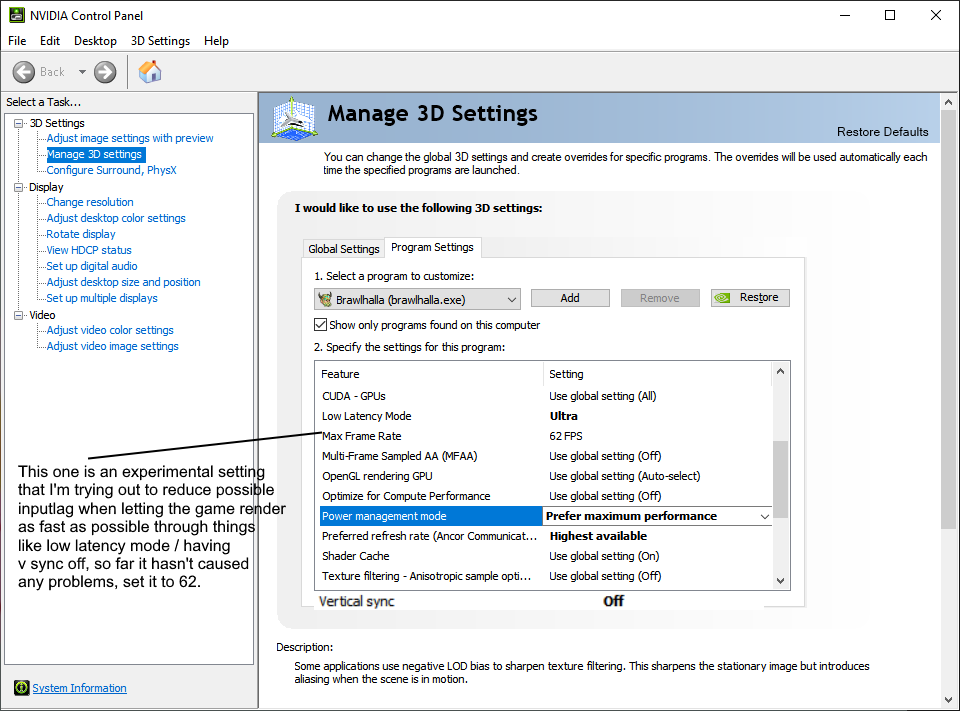Image resolution: width=960 pixels, height=711 pixels.
Task: Open Set up multiple displays
Action: click(102, 298)
